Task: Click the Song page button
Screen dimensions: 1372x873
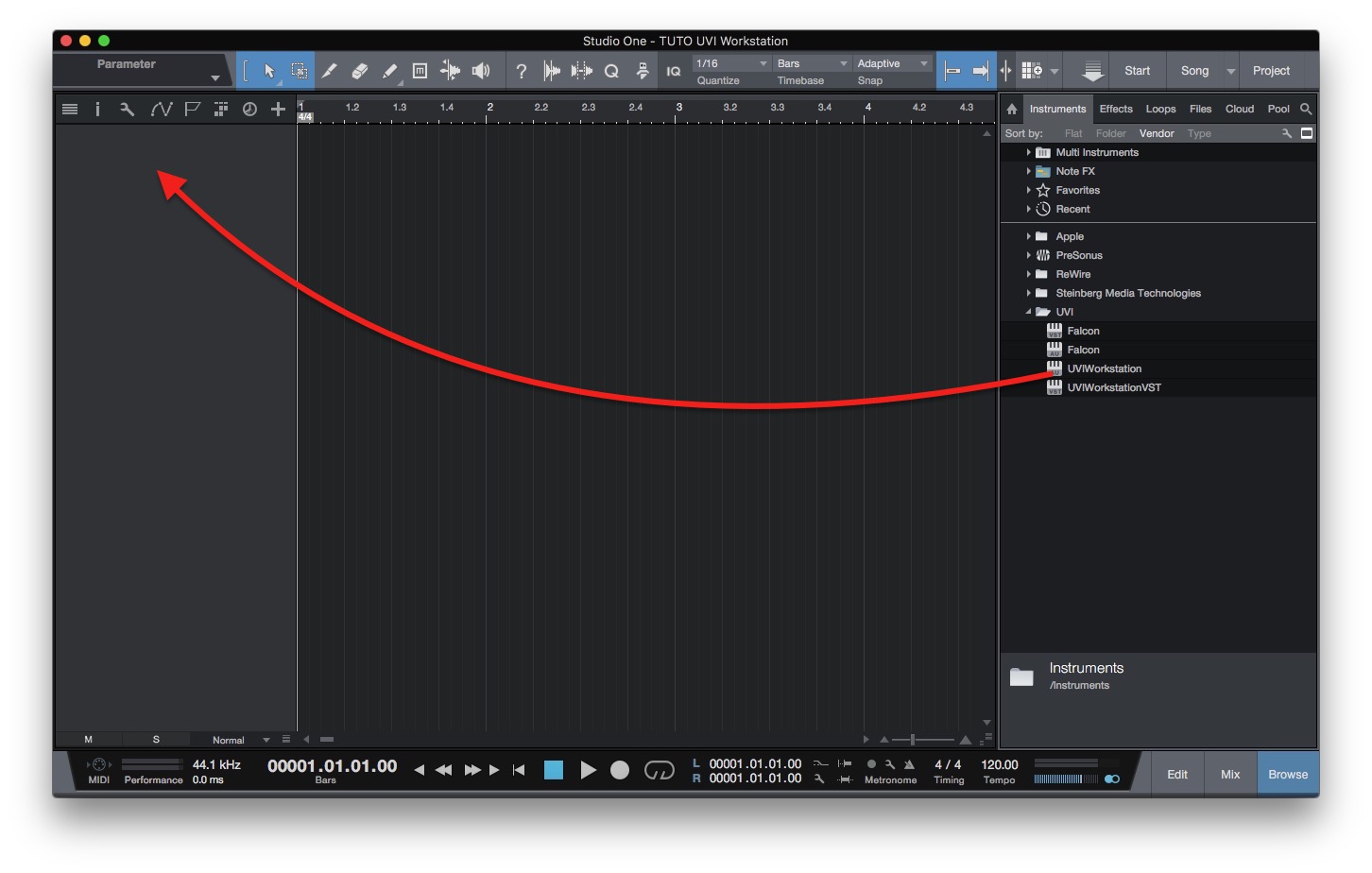Action: coord(1194,71)
